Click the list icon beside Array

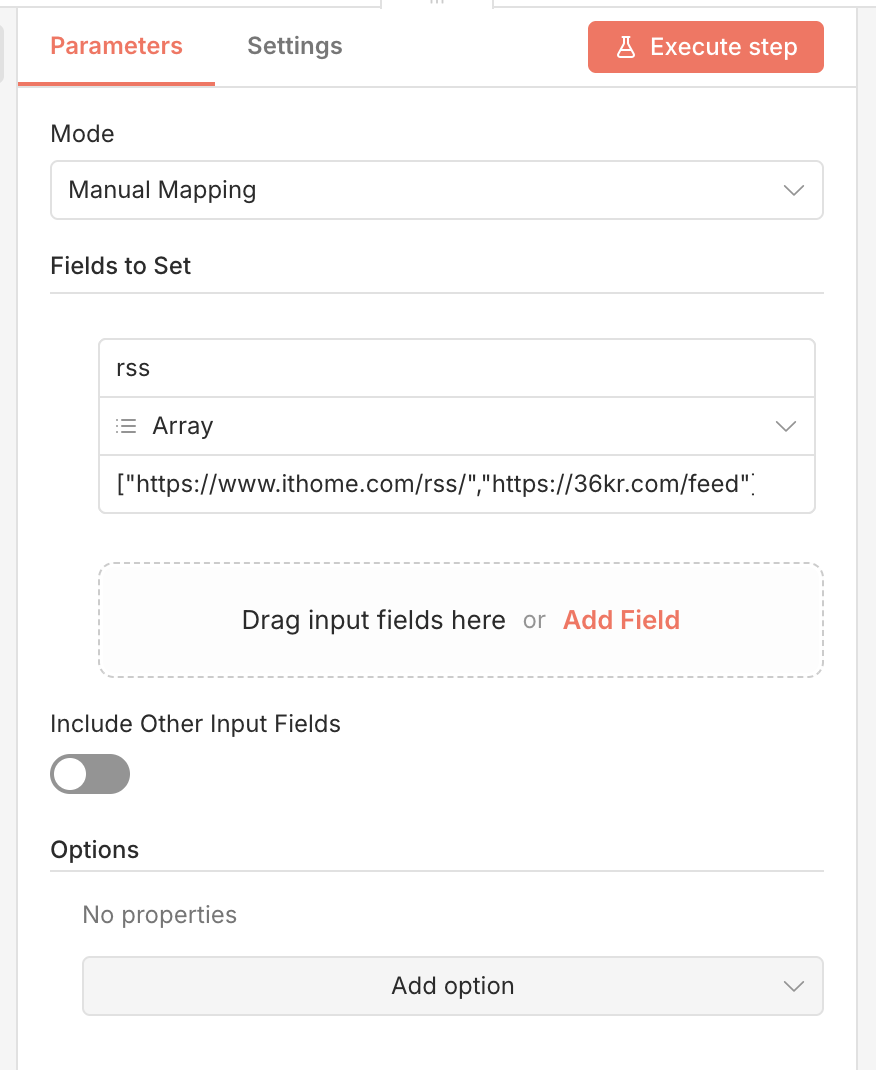tap(126, 426)
